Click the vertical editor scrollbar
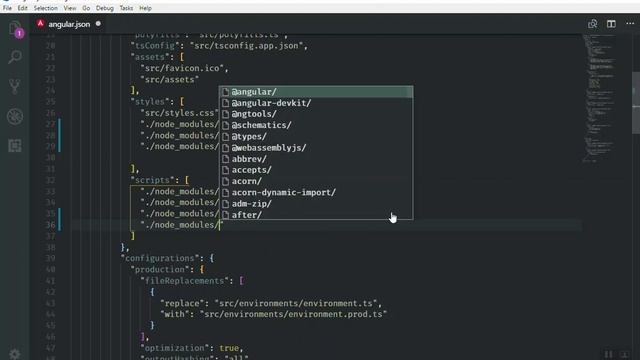Viewport: 640px width, 360px height. click(636, 102)
